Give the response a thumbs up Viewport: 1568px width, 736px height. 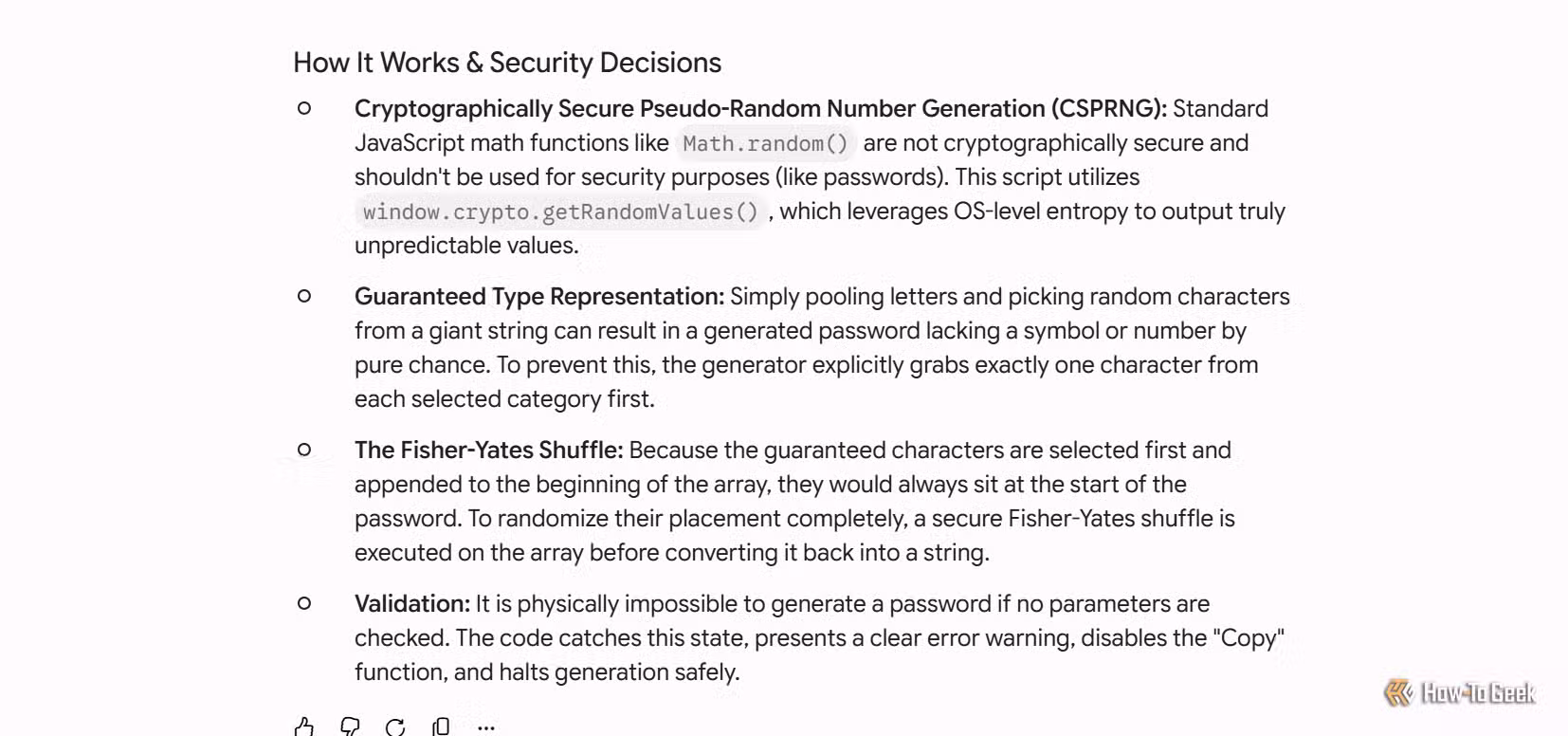click(304, 727)
